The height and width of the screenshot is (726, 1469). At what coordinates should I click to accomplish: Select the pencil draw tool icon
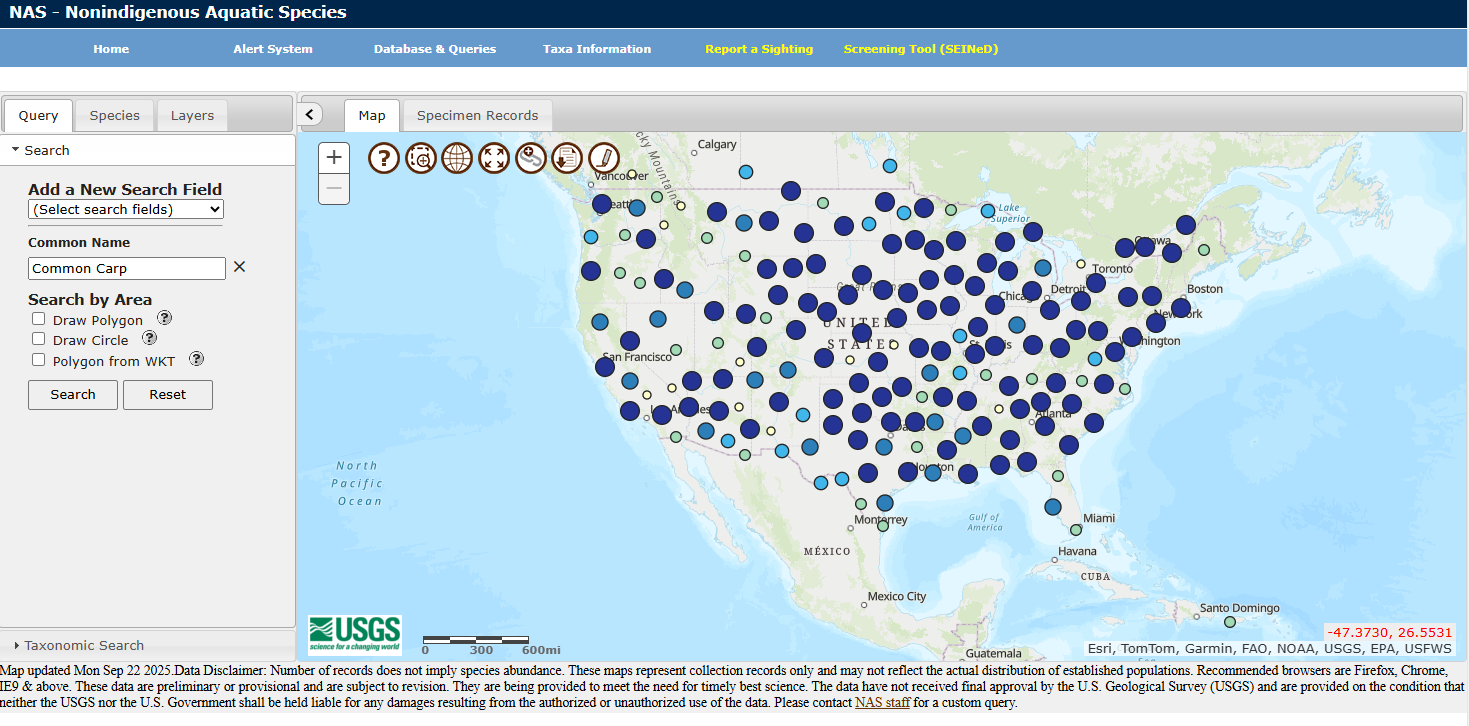point(604,158)
